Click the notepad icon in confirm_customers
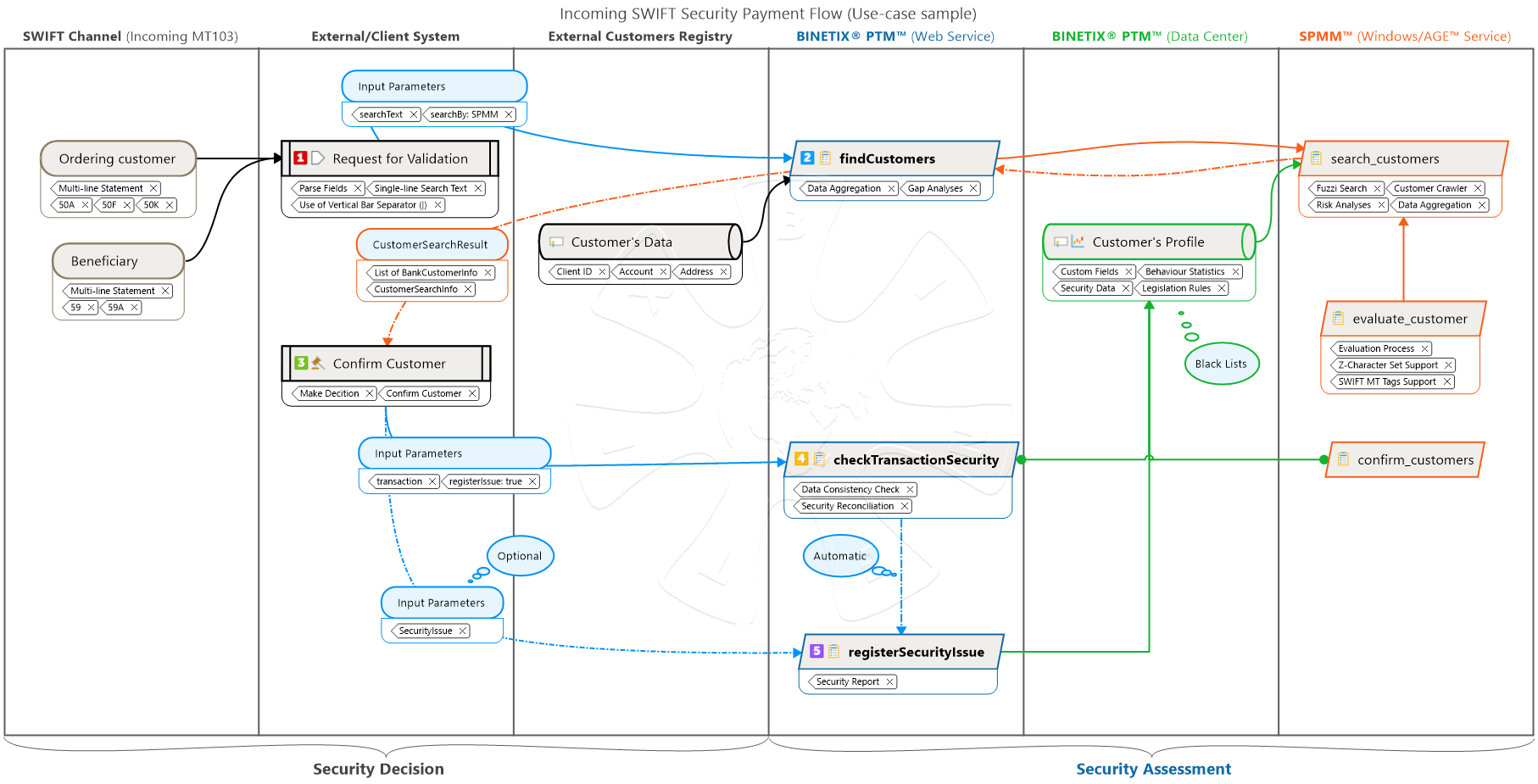 1343,459
